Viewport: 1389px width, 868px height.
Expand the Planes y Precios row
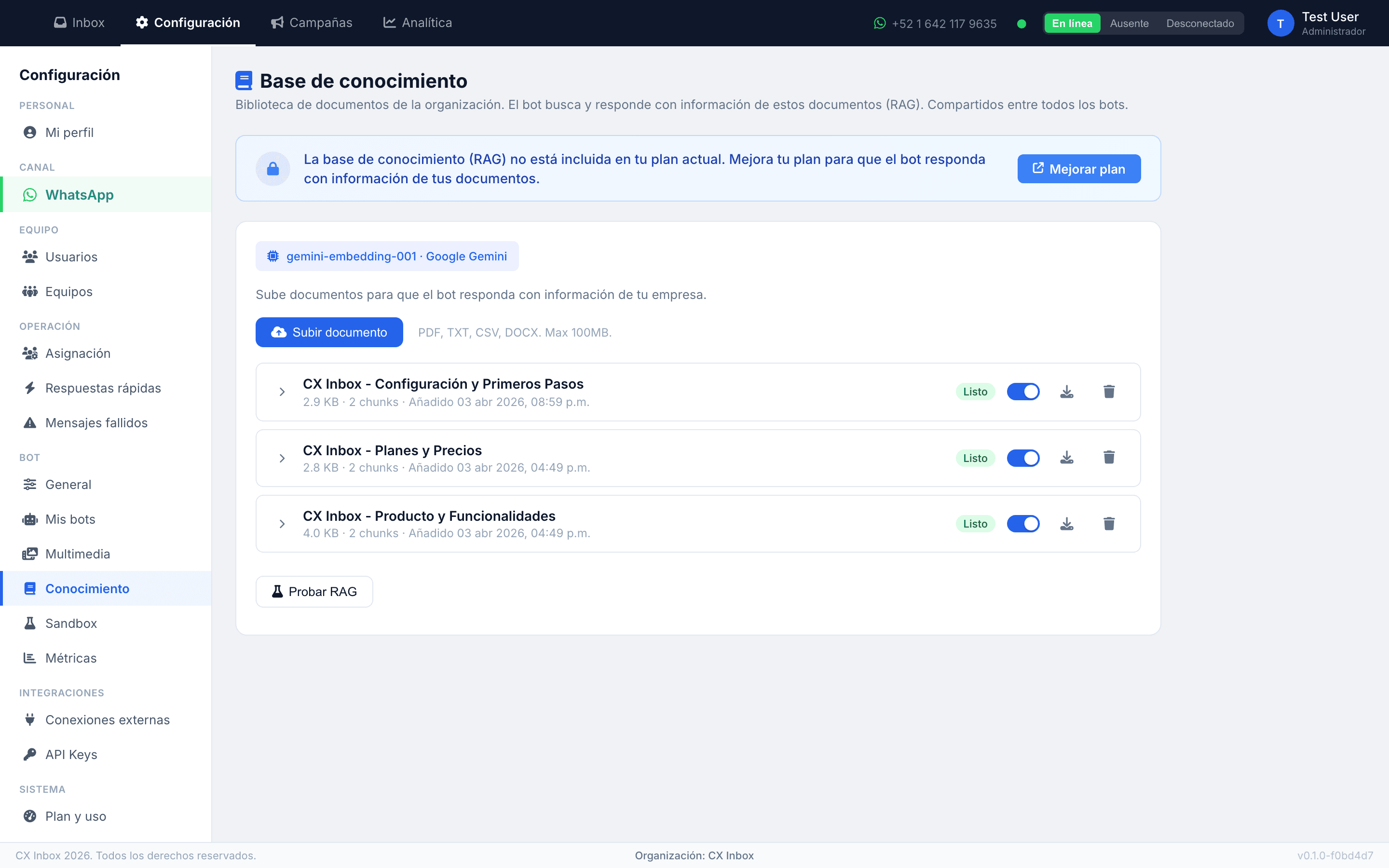click(282, 458)
